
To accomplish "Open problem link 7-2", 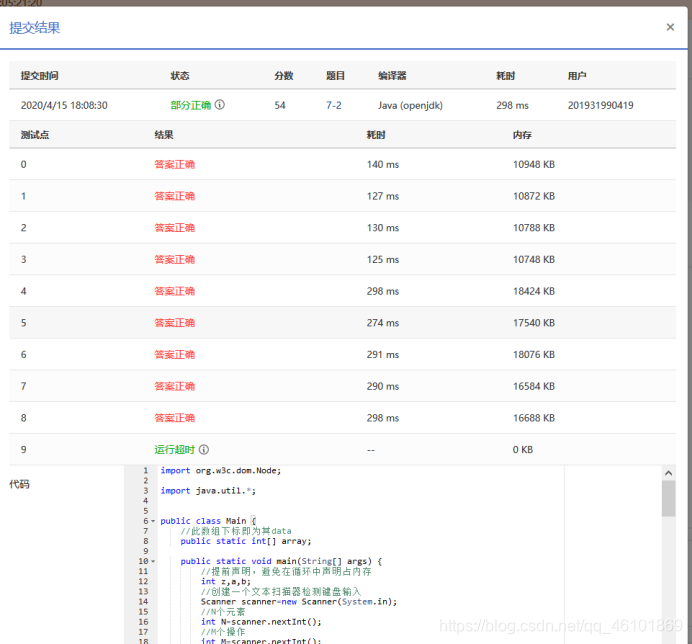I will pos(334,105).
